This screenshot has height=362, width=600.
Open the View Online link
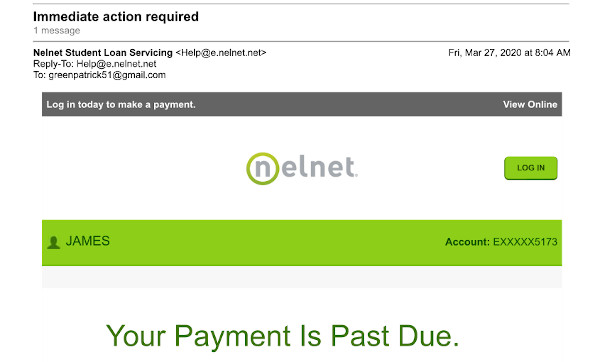coord(530,104)
